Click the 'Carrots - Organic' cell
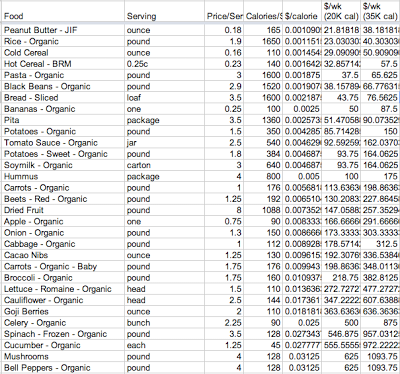The height and width of the screenshot is (374, 400). pos(63,188)
